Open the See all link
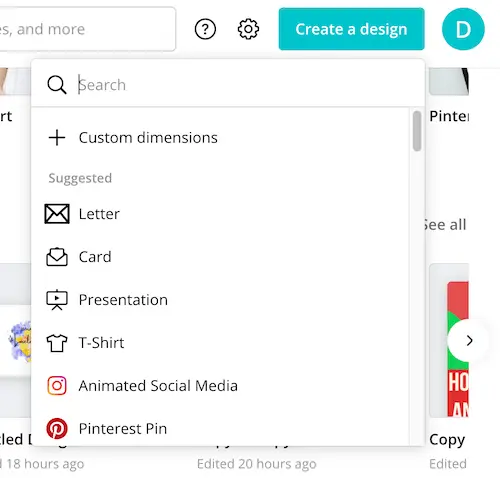The width and height of the screenshot is (500, 478). (446, 225)
